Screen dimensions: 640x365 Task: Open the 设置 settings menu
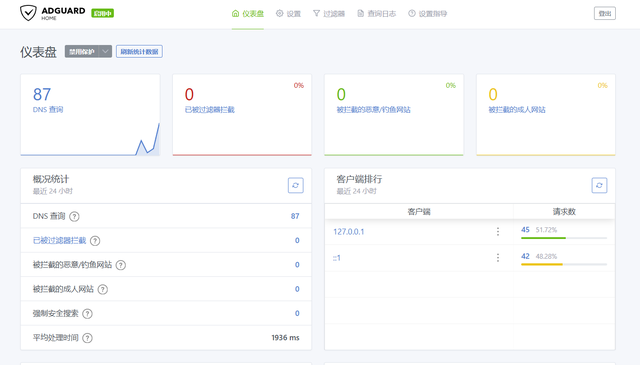(288, 13)
